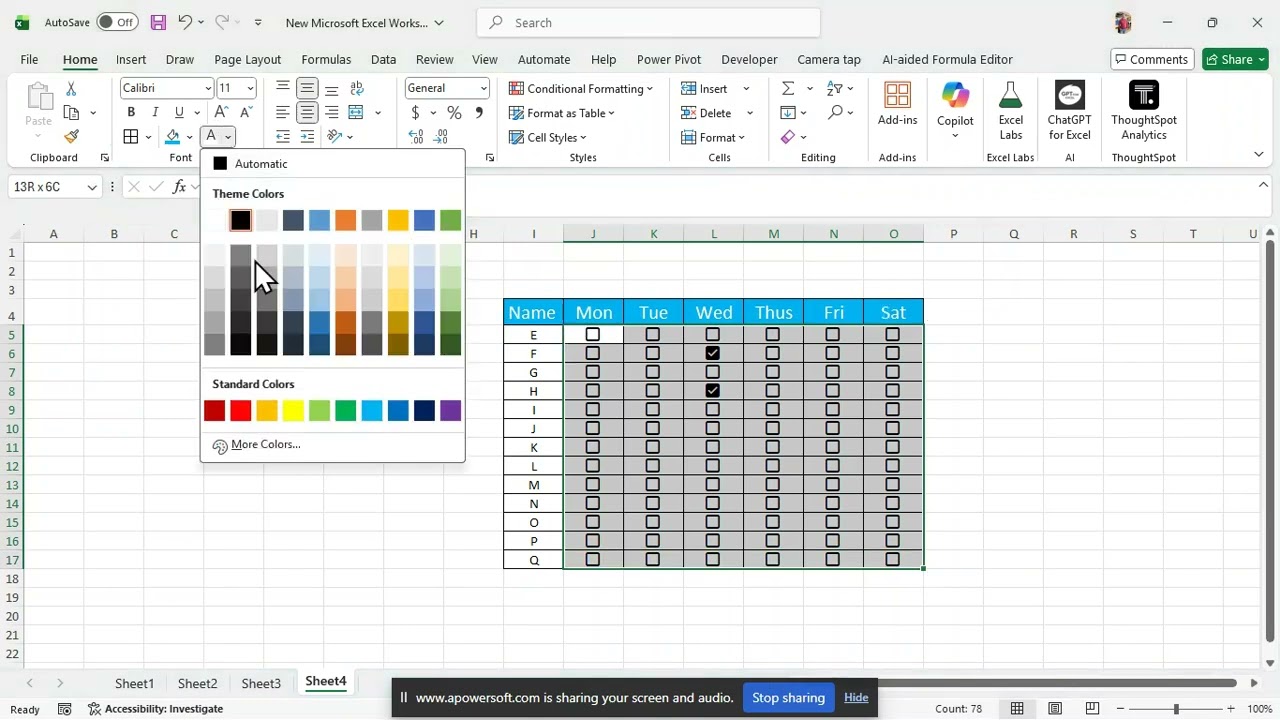Screen dimensions: 1280x720
Task: Undo the last action
Action: click(185, 22)
